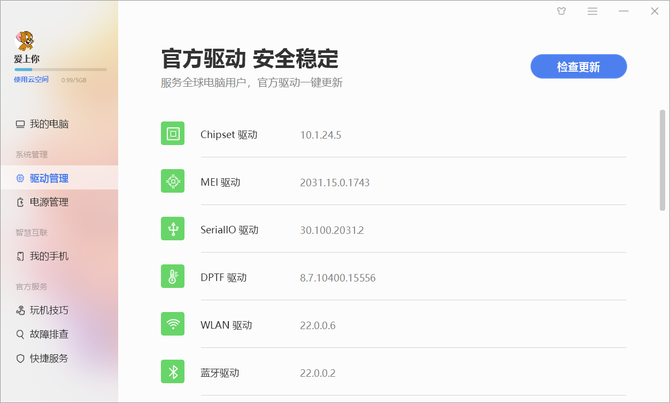Click the driver list vertical scrollbar
The width and height of the screenshot is (670, 403).
(662, 160)
